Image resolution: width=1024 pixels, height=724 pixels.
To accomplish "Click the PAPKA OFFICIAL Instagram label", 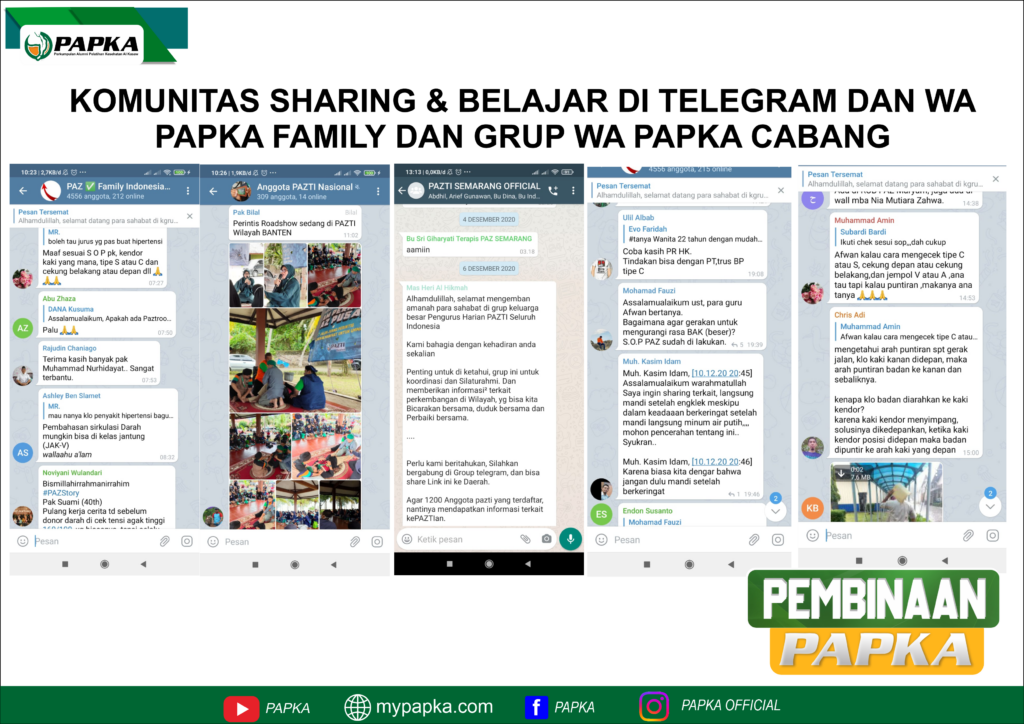I will [x=731, y=705].
